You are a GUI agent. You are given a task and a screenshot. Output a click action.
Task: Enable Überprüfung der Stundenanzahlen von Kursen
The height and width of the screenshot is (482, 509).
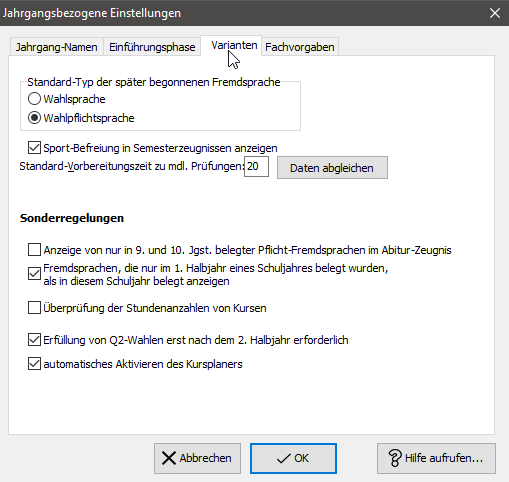point(34,308)
